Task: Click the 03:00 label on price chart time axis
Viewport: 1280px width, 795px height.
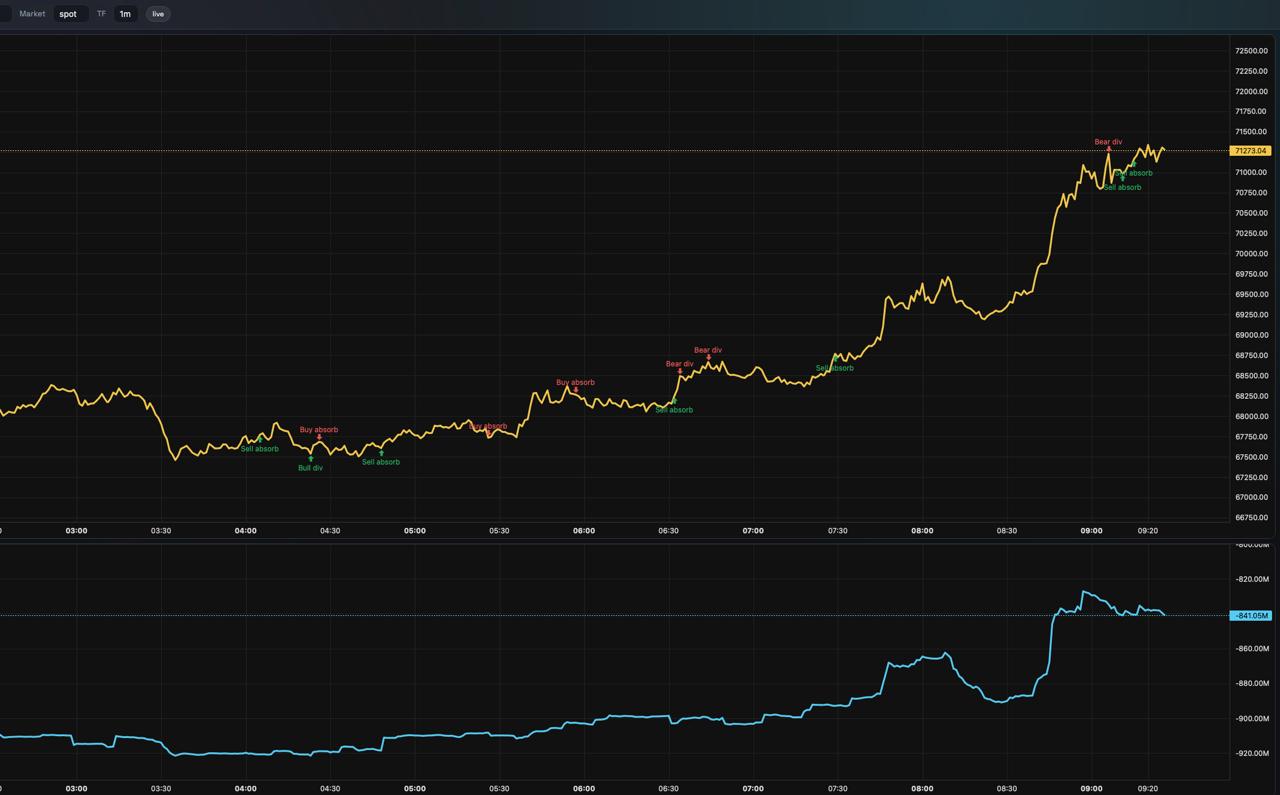Action: pyautogui.click(x=76, y=531)
